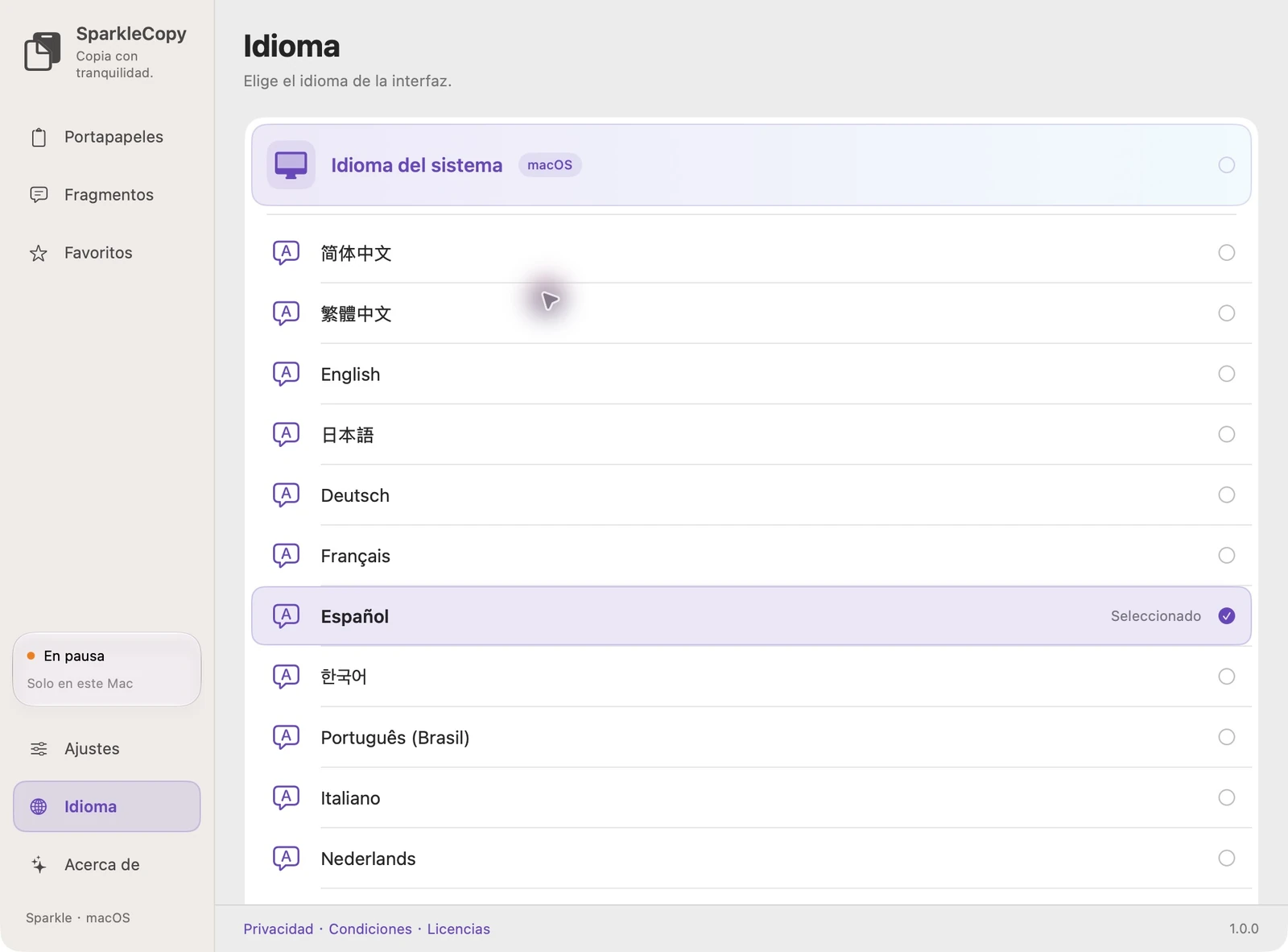Click the language icon beside 简体中文
The width and height of the screenshot is (1288, 952).
coord(287,253)
